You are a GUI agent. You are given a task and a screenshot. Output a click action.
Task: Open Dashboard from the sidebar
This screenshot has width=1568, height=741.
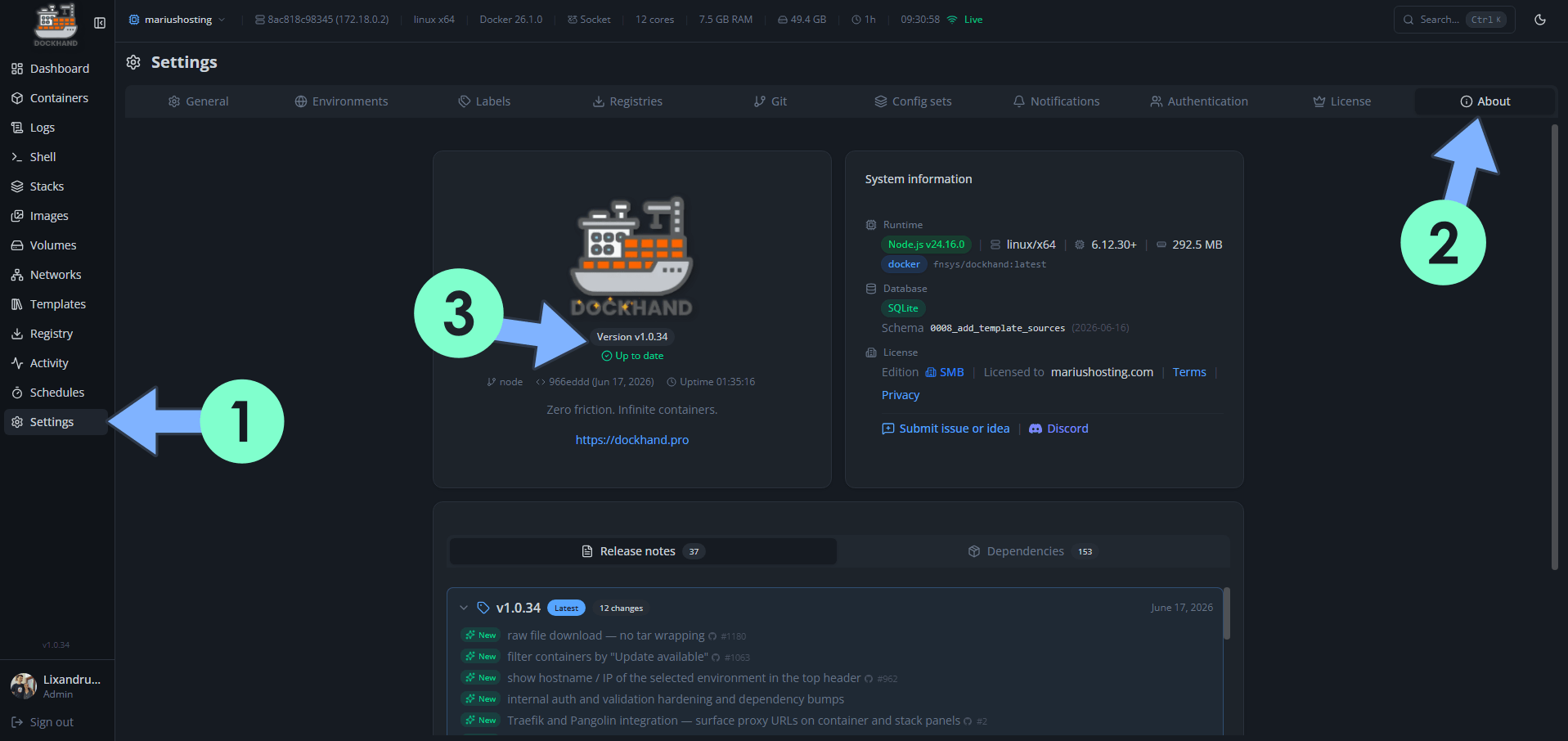[x=56, y=69]
